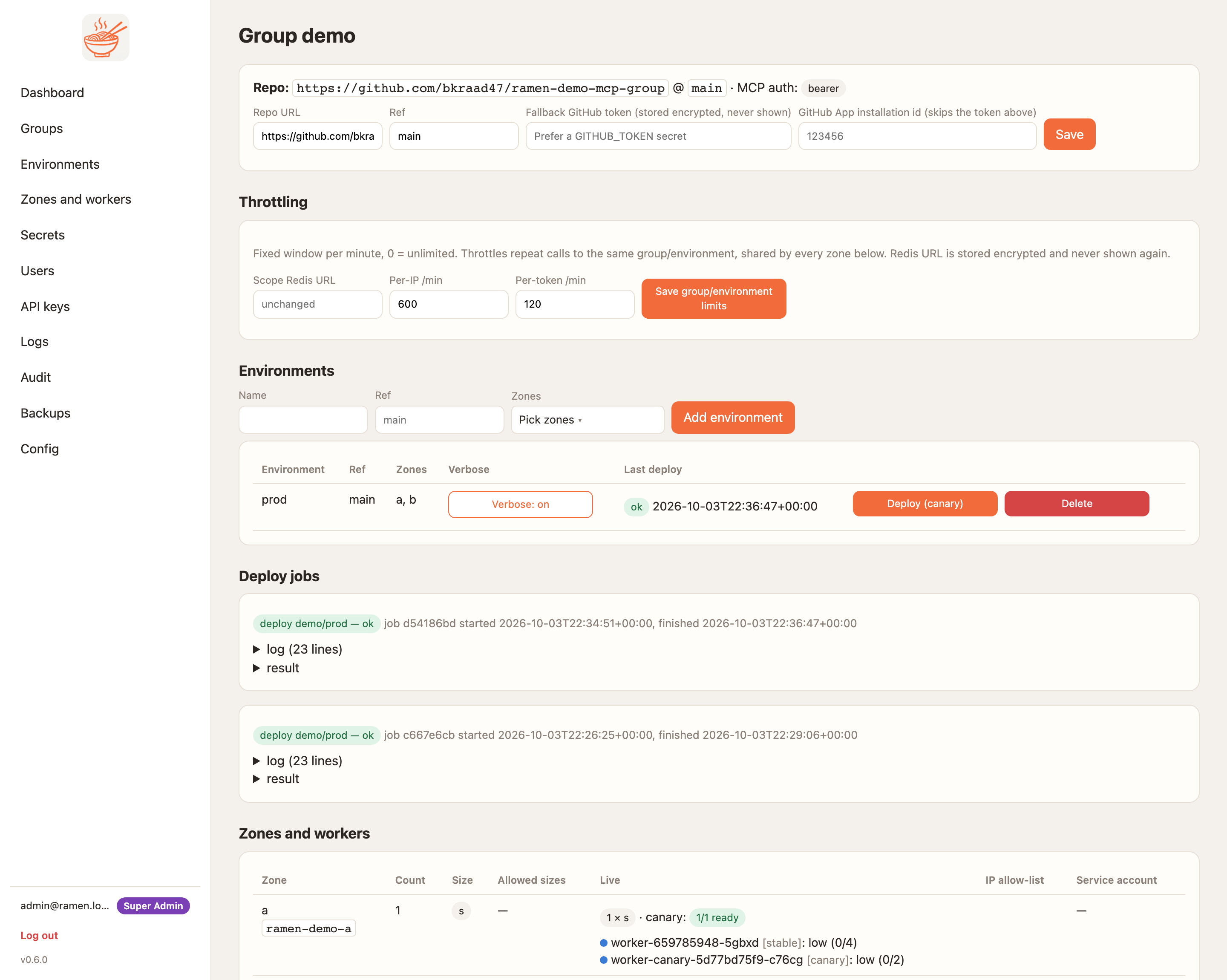Screen dimensions: 1227x980
Task: Click the prod environment name cell
Action: (x=274, y=500)
